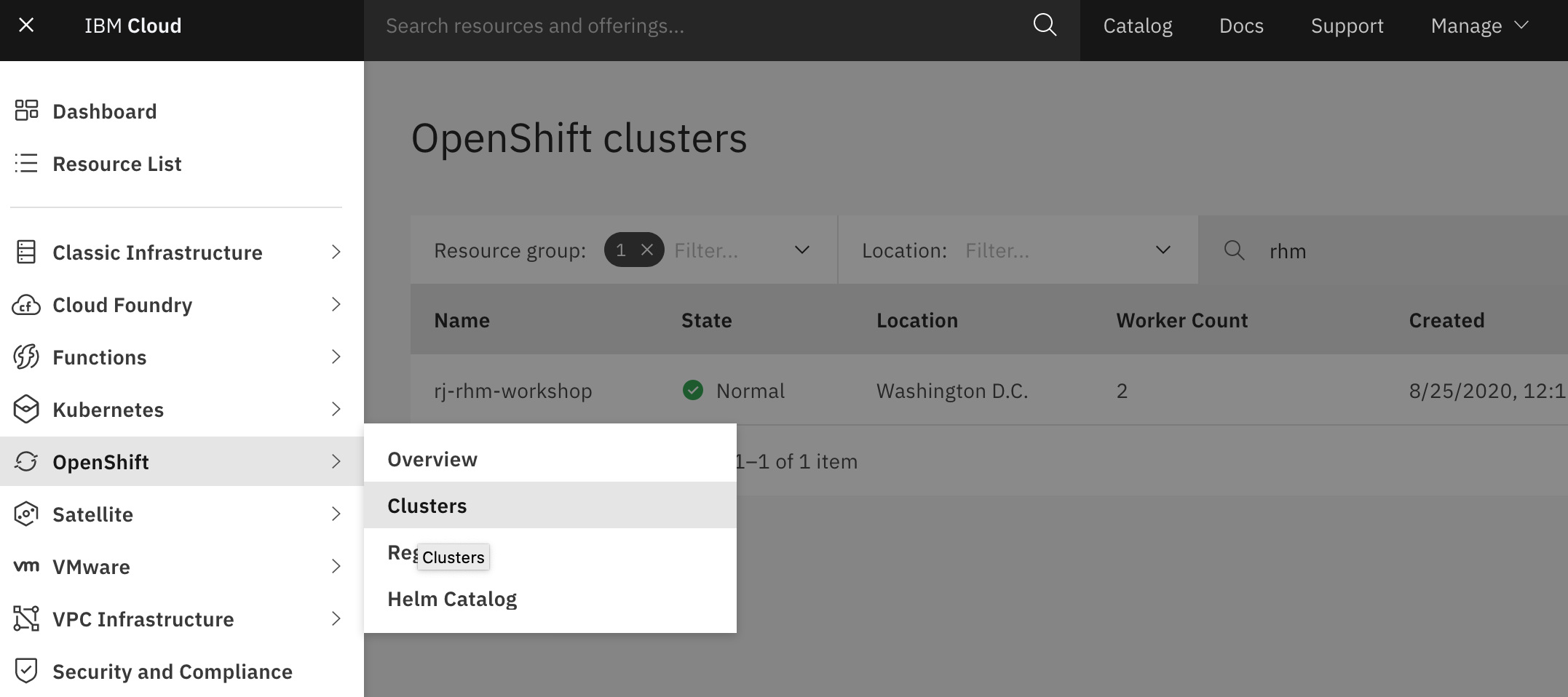Sort by Worker Count column header
Screen dimensions: 1568x697
tap(1182, 320)
